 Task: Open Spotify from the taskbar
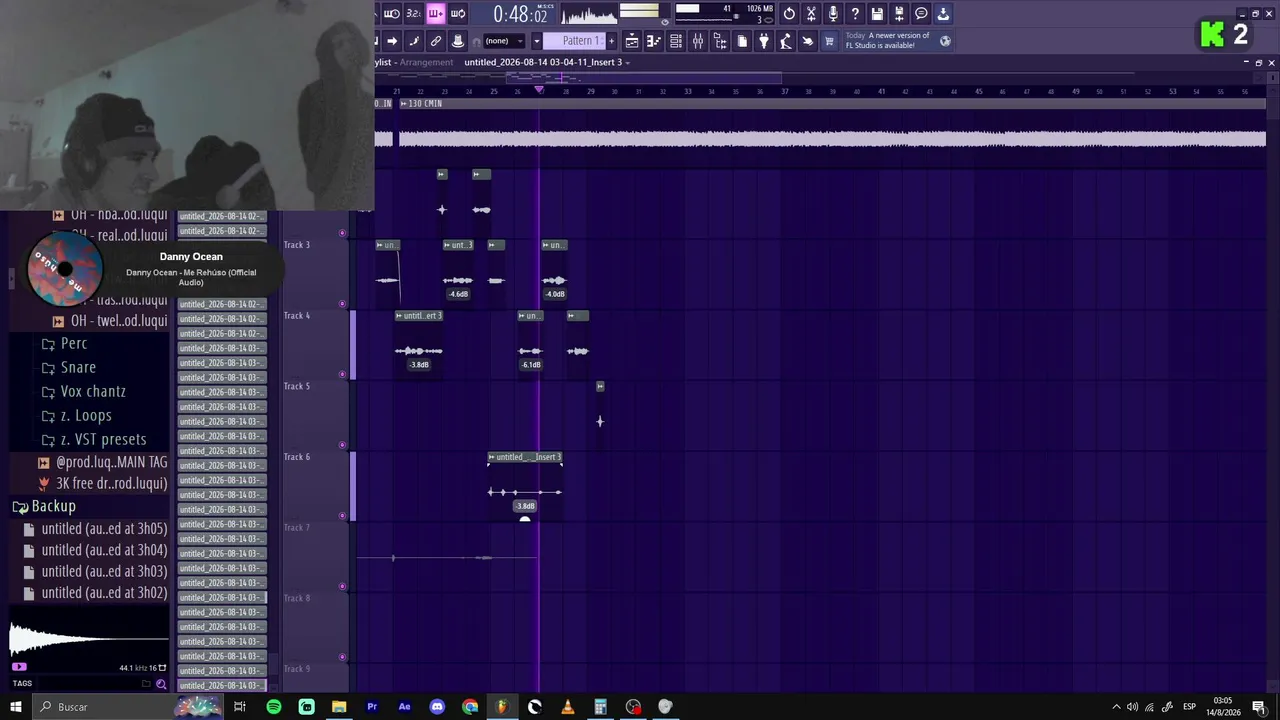(274, 707)
